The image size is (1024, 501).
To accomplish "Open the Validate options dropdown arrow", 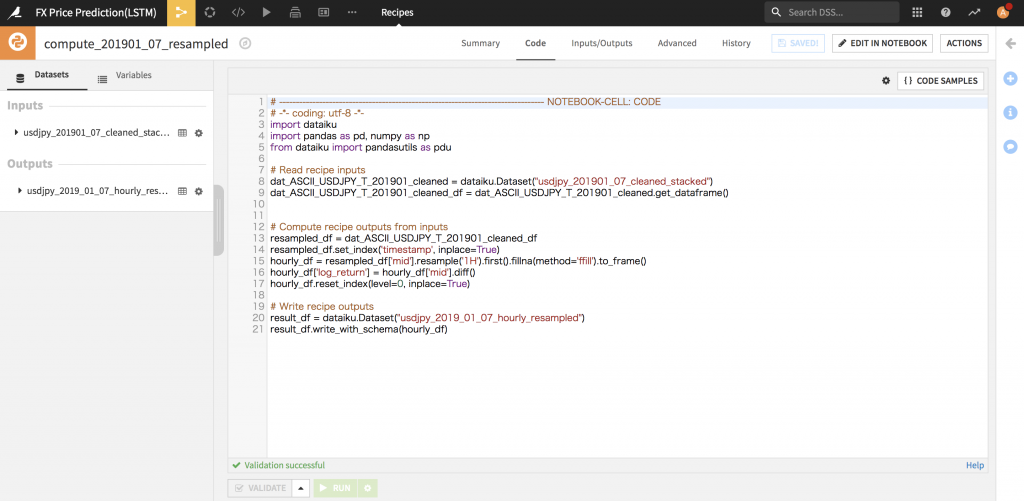I will (300, 488).
